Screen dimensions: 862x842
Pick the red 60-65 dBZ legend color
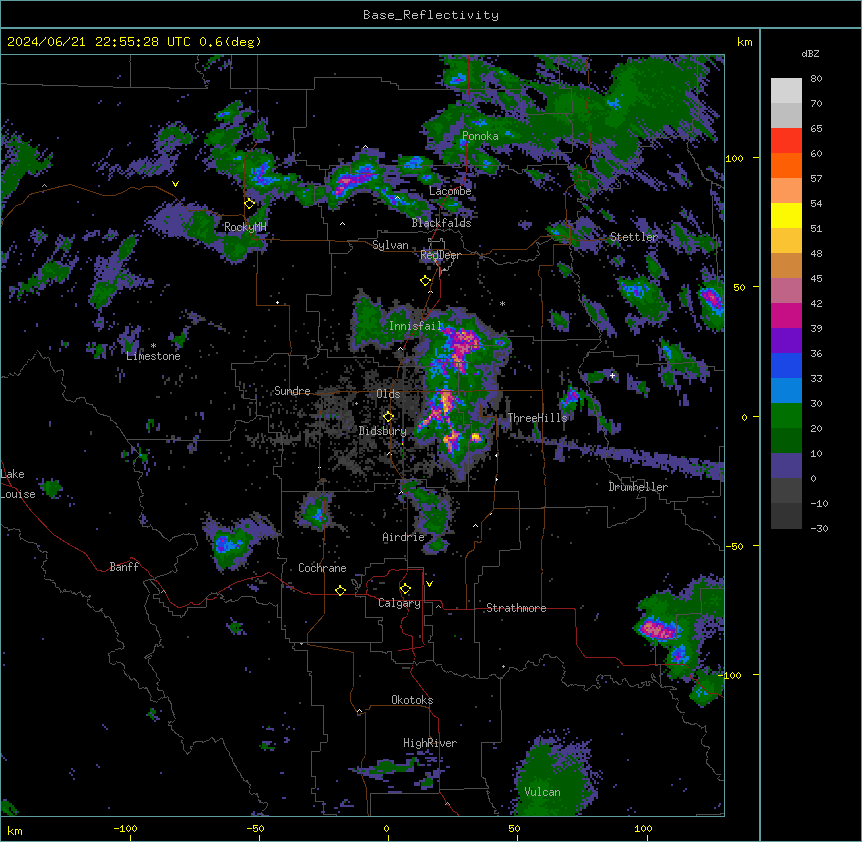[x=786, y=141]
